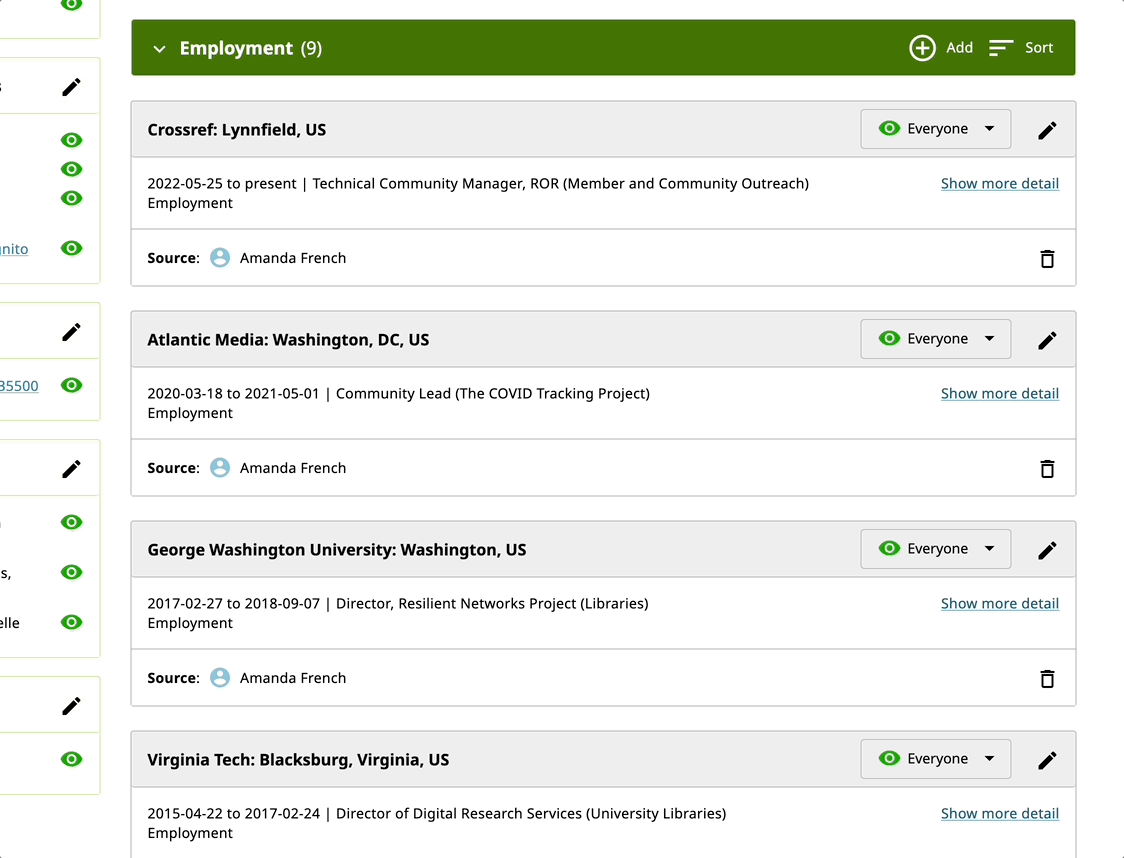Click the Community Lead COVID Tracking Project line
This screenshot has width=1124, height=858.
coord(492,394)
